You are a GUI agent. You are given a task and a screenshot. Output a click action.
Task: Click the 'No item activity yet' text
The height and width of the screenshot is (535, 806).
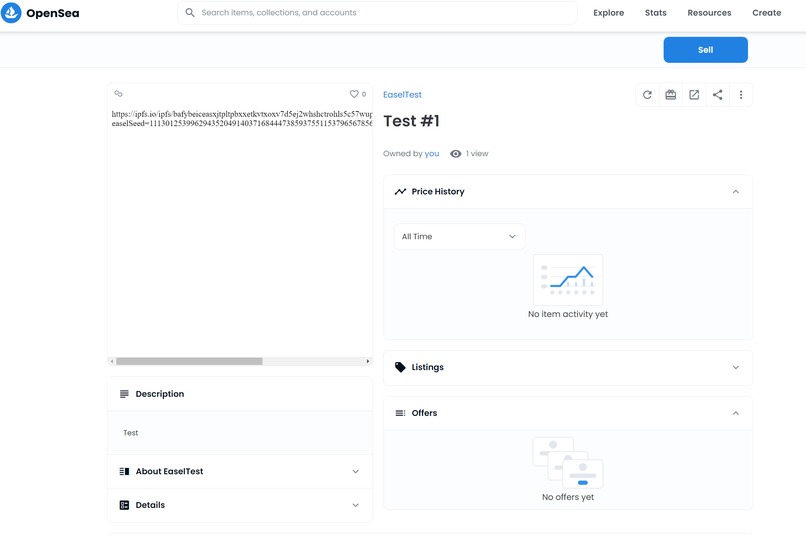tap(567, 314)
